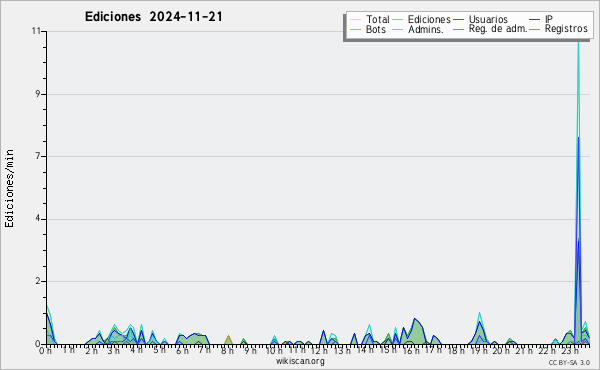
Task: Click the '10 h' x-axis label
Action: click(274, 350)
